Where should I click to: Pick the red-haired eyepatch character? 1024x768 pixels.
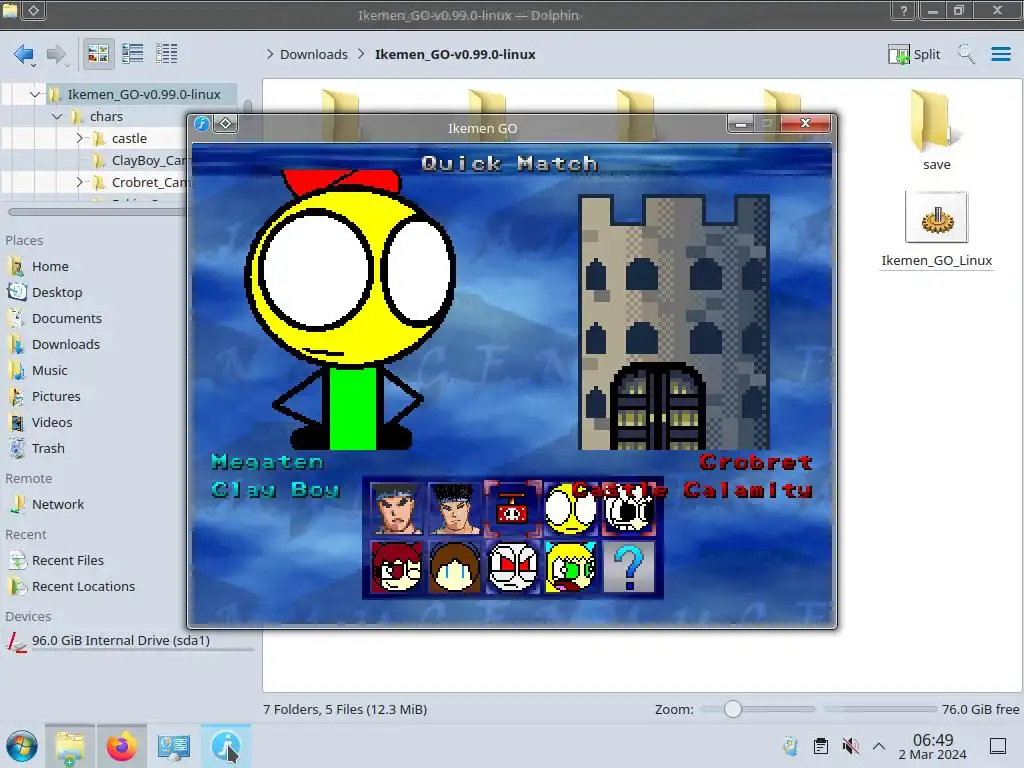click(396, 567)
